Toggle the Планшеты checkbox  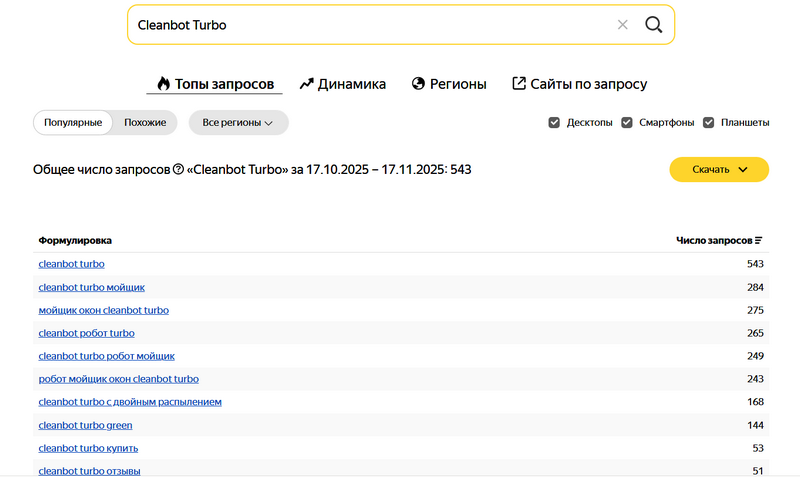[709, 123]
